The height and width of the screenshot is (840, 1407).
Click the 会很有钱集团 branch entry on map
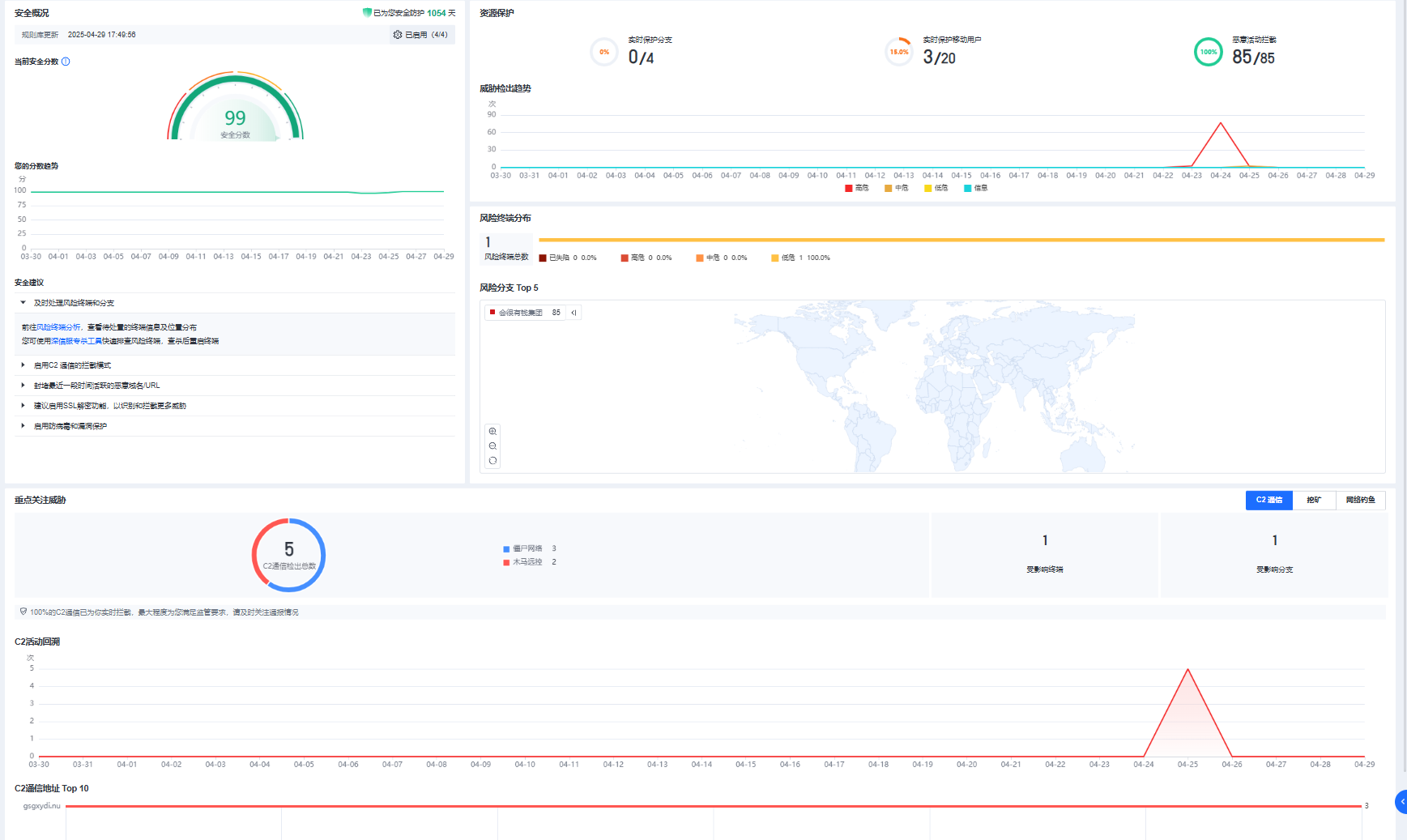pyautogui.click(x=520, y=313)
